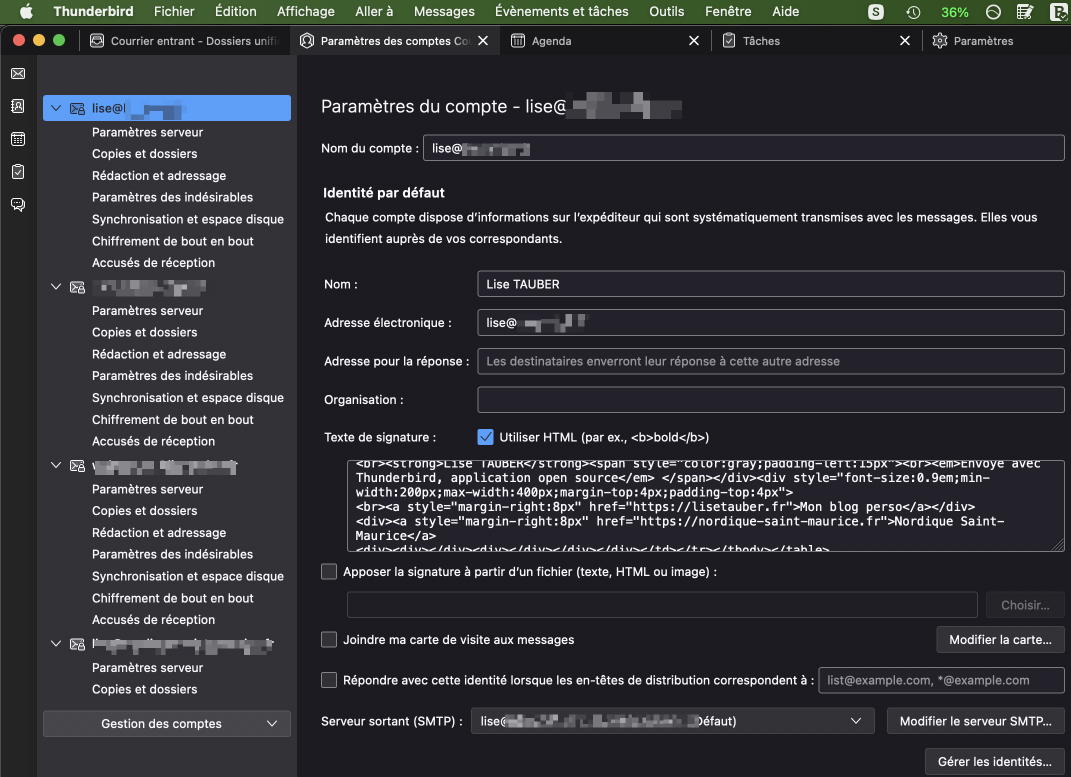Open Mail space in left sidebar
Screen dimensions: 1071x777
click(x=18, y=74)
